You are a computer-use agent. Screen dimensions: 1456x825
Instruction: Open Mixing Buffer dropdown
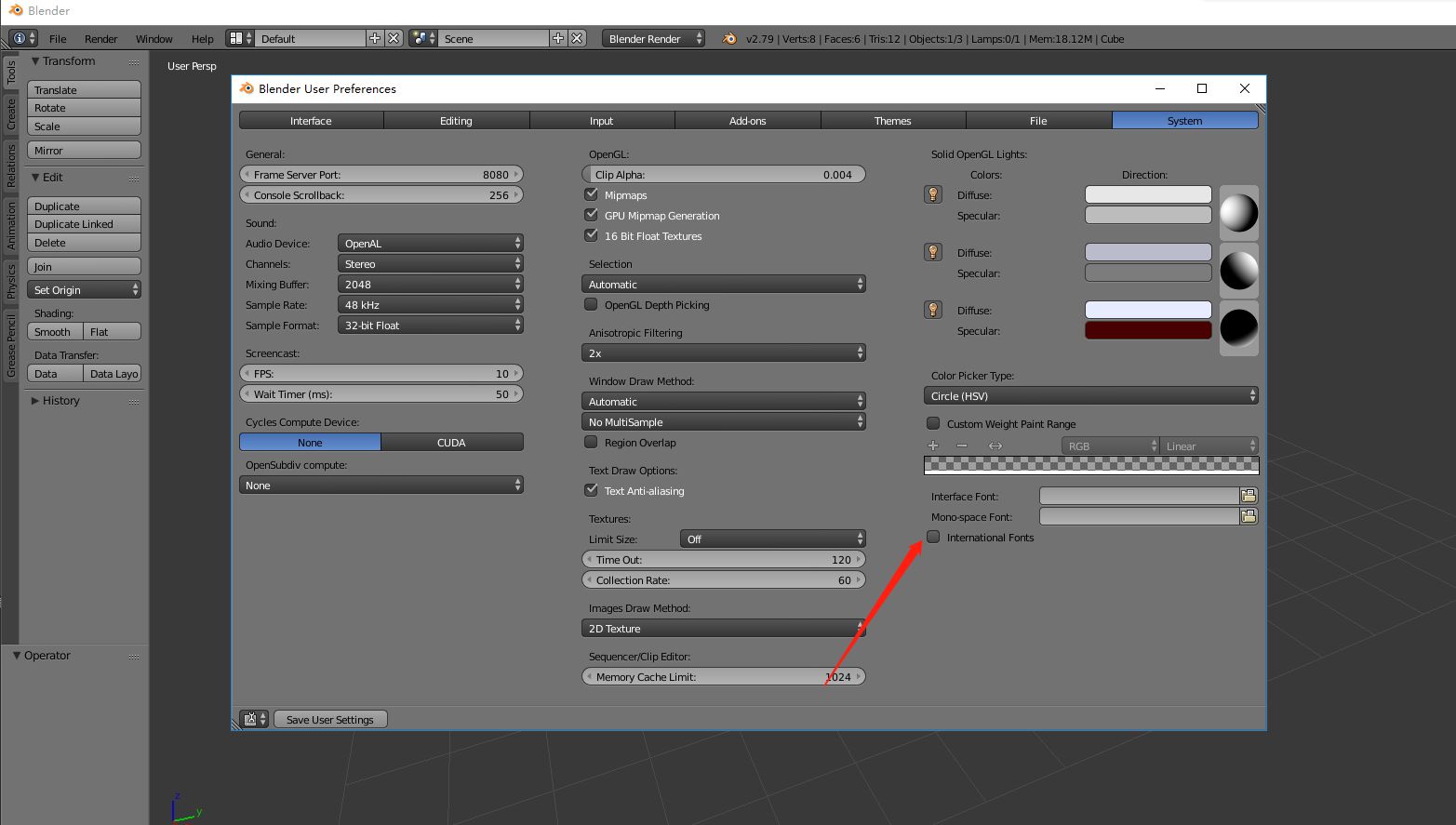431,284
